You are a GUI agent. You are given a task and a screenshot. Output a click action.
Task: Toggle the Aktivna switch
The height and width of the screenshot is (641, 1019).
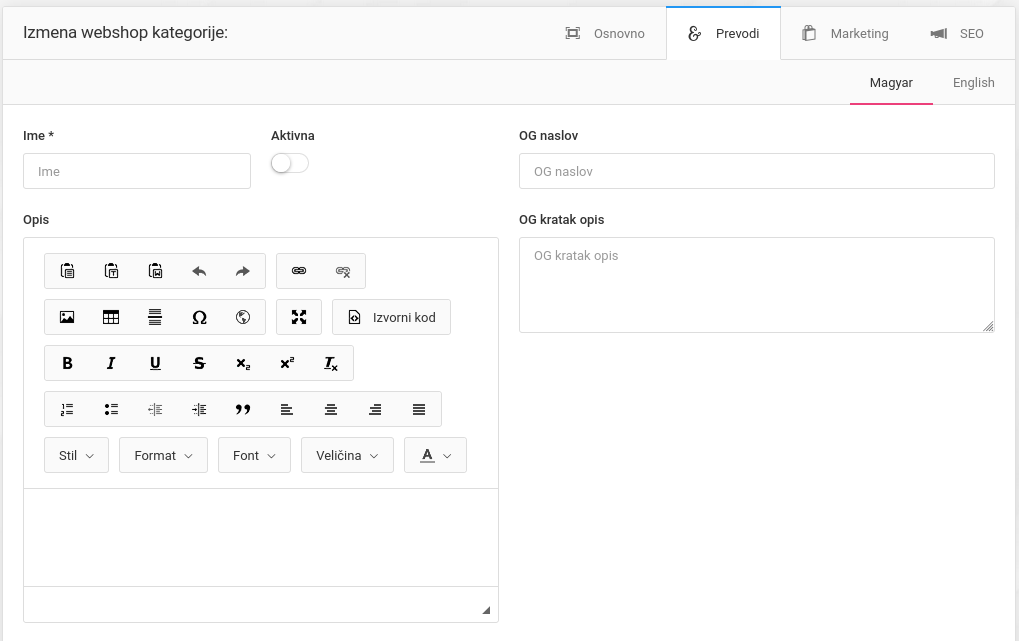[290, 163]
